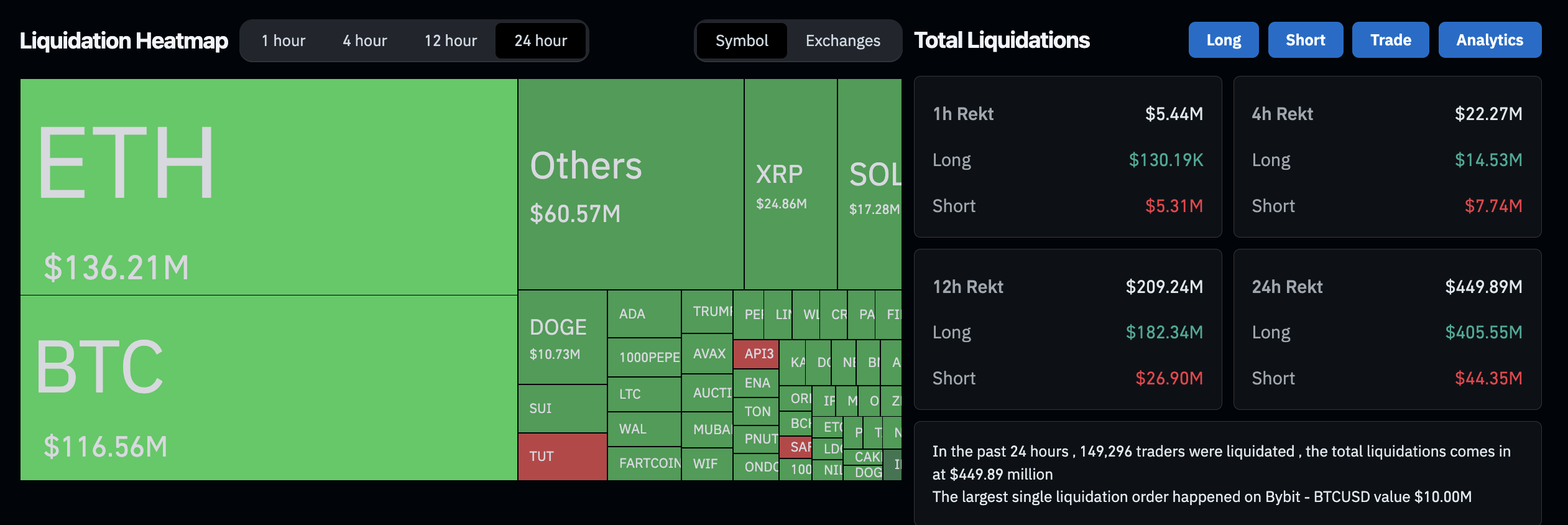This screenshot has height=525, width=1568.
Task: Click the FARTCOIN heatmap tile
Action: pos(644,463)
